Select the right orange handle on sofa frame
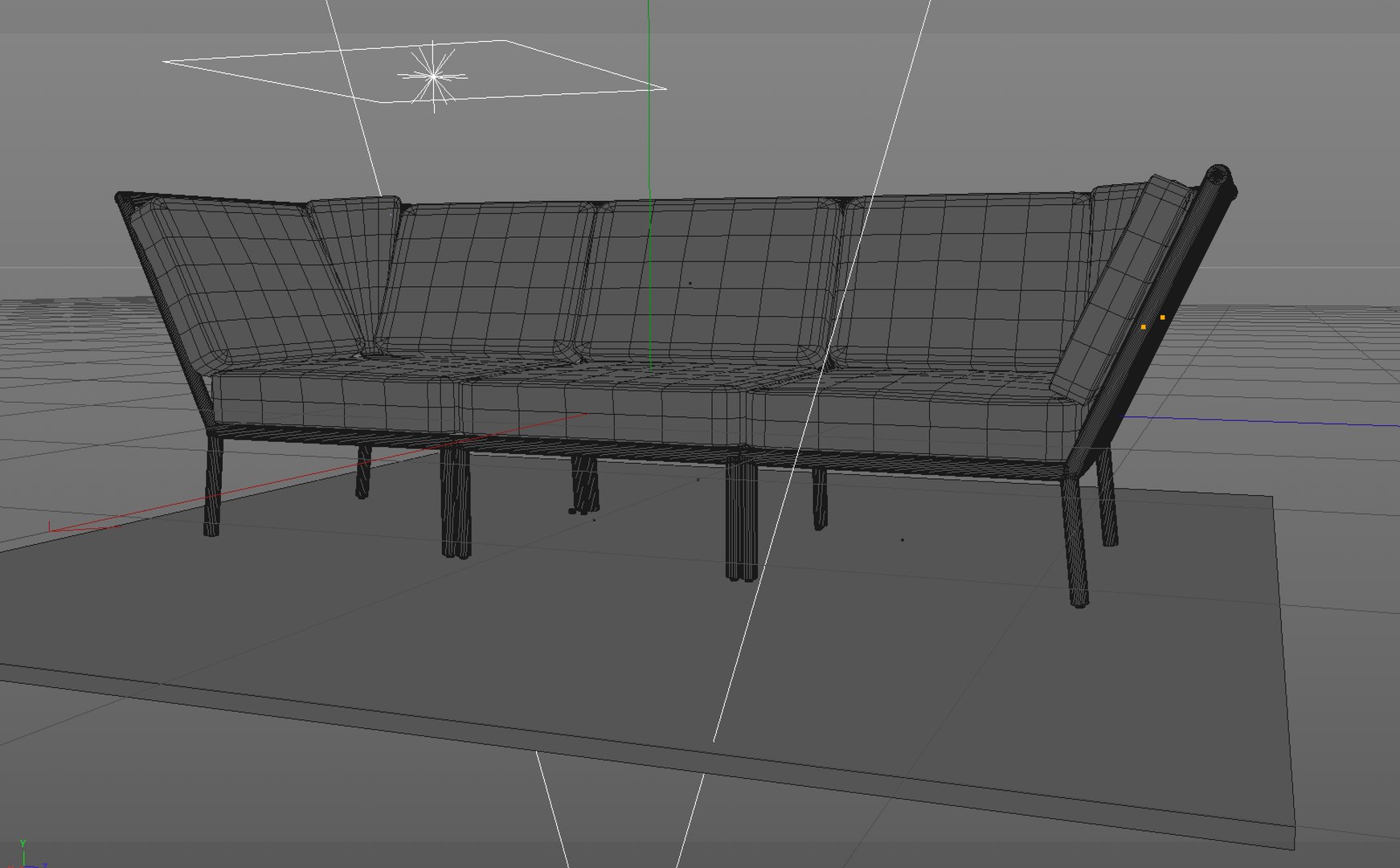1400x868 pixels. [1162, 317]
